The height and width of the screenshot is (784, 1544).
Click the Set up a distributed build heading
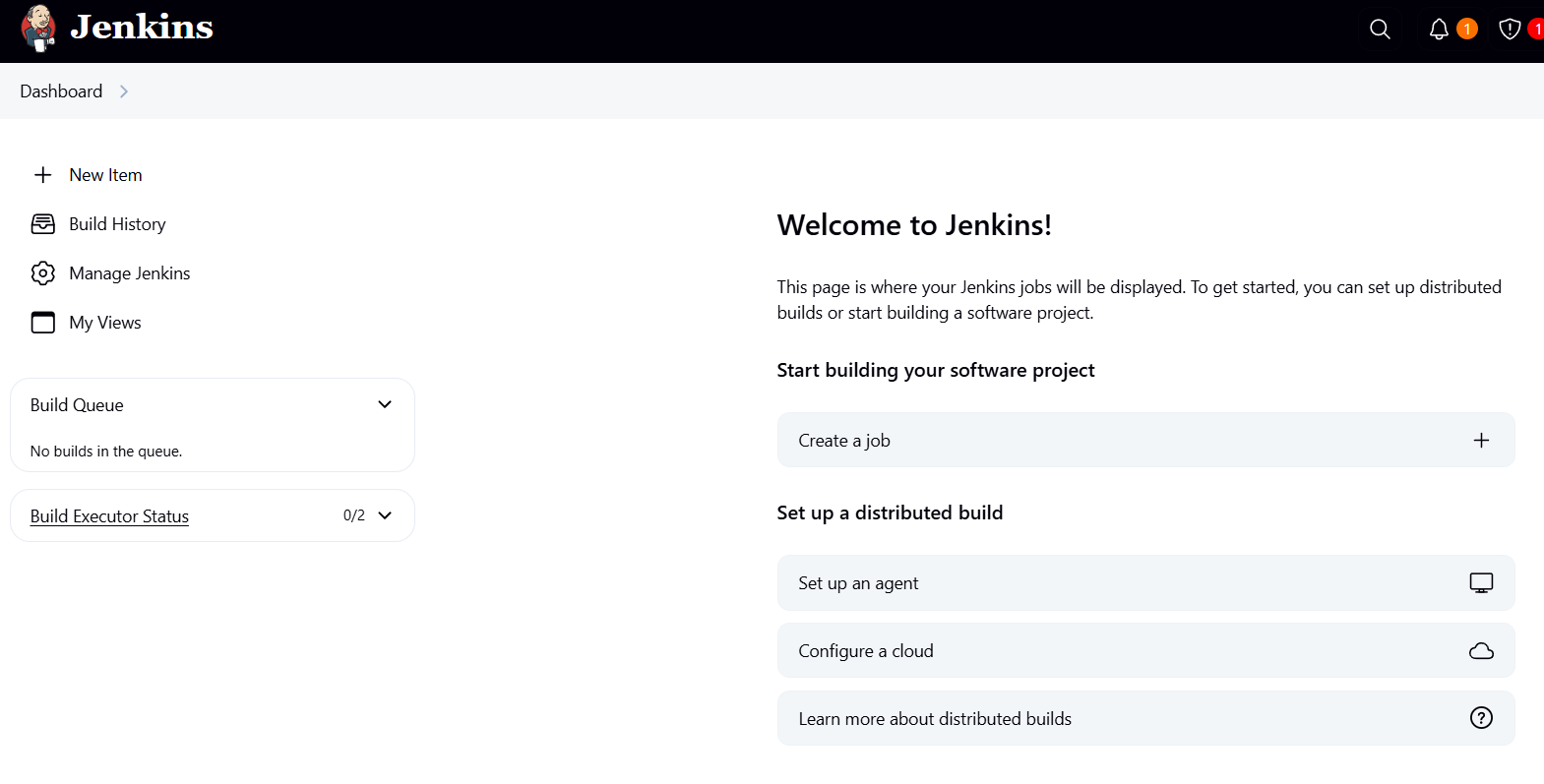pos(890,513)
